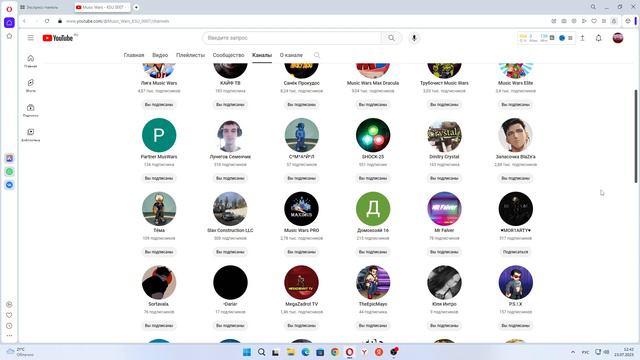Click the search magnifier button beside the query field
Image resolution: width=640 pixels, height=360 pixels.
point(391,38)
